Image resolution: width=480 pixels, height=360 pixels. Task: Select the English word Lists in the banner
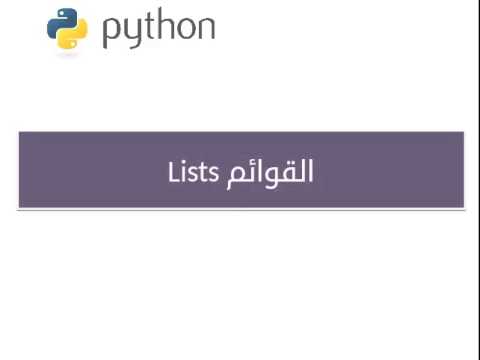point(193,172)
